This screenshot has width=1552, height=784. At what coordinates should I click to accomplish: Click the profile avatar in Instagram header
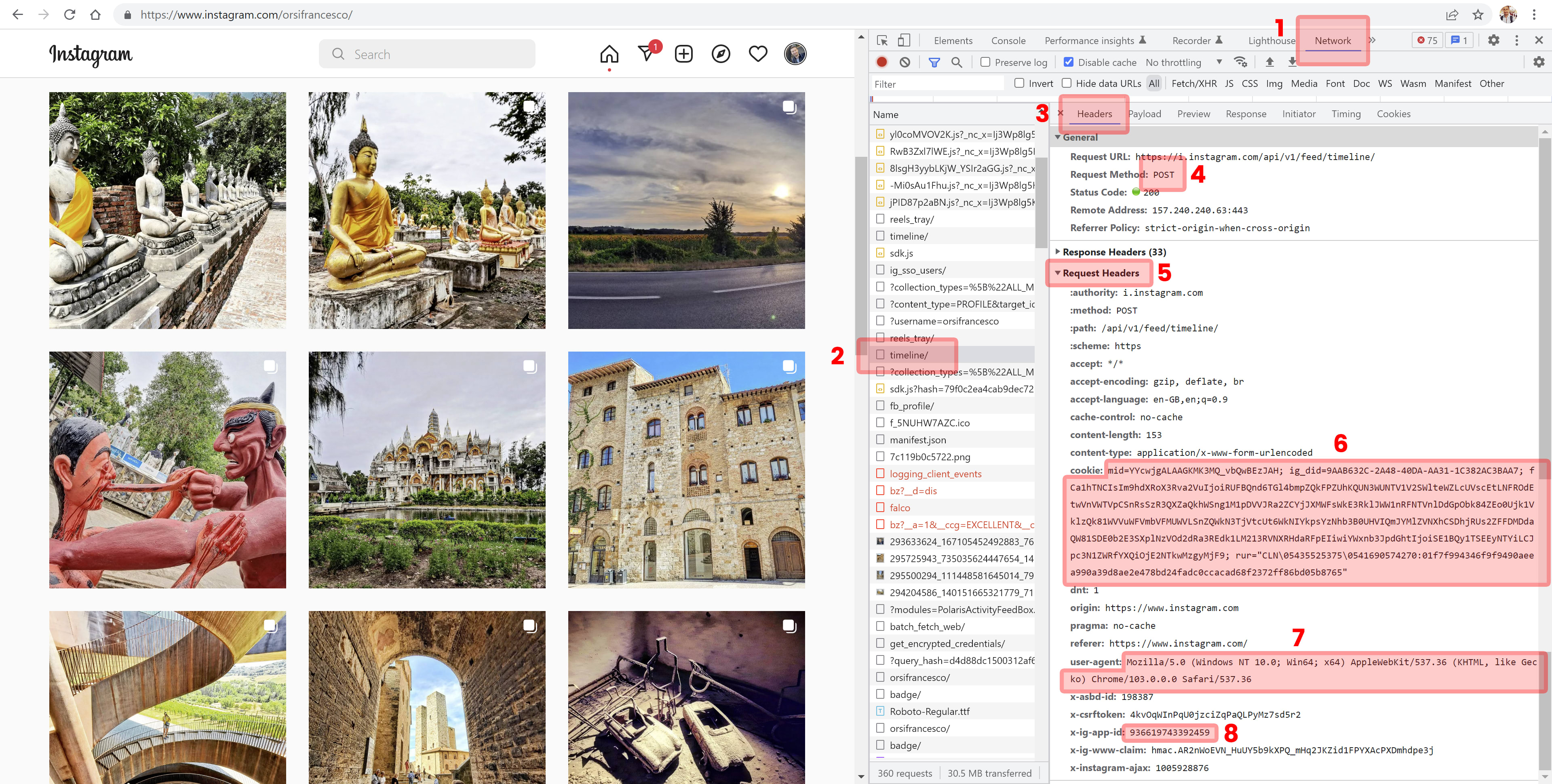795,54
